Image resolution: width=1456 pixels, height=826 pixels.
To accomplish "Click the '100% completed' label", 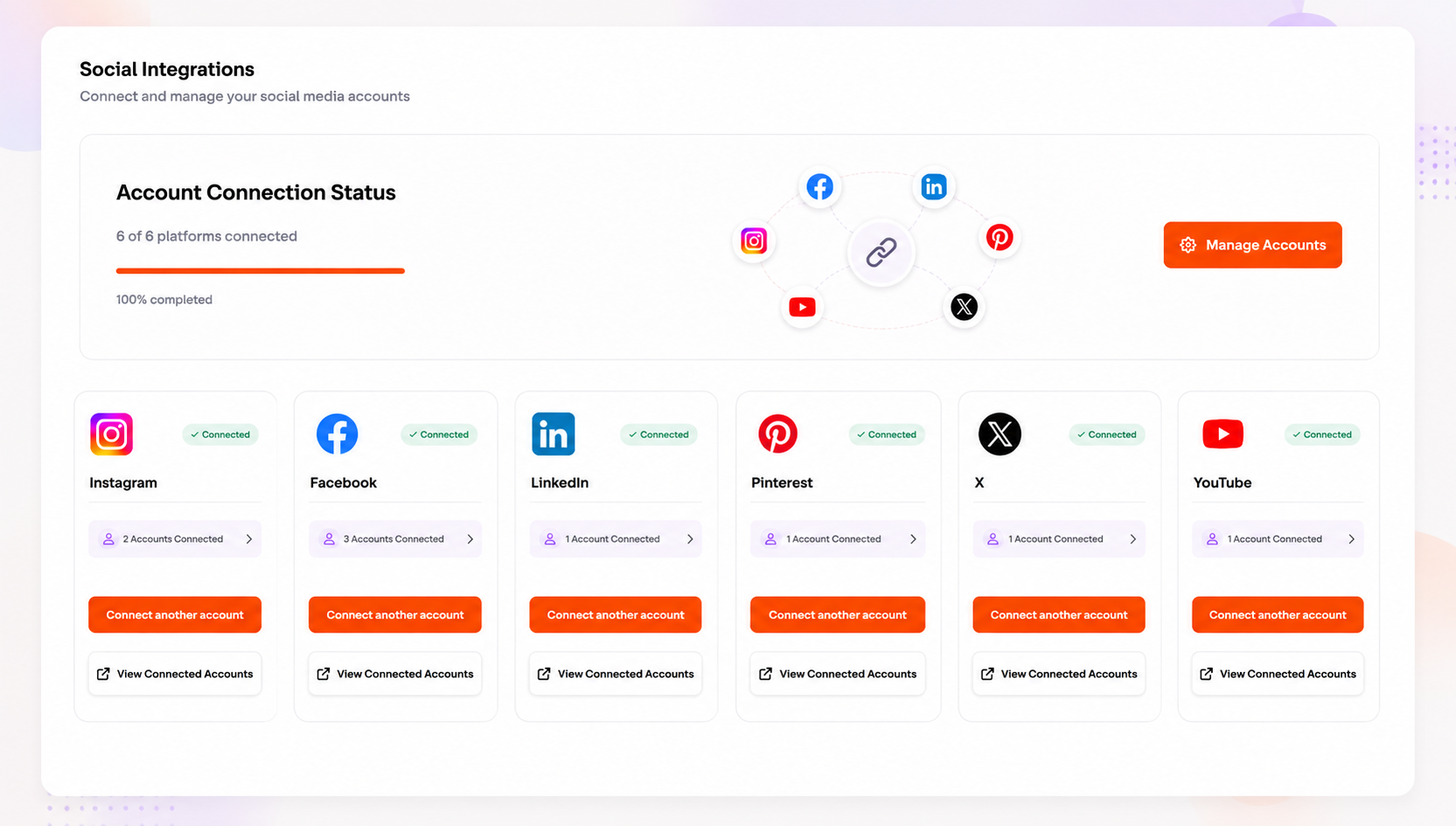I will coord(164,300).
